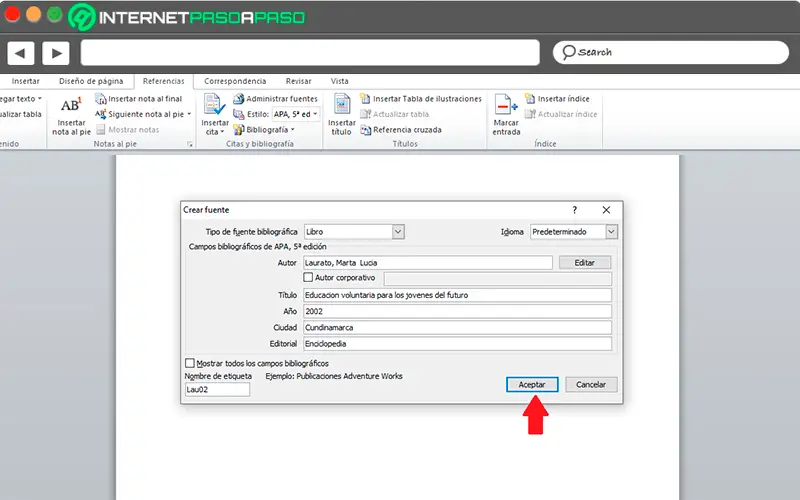Click the red window close dot

[12, 14]
